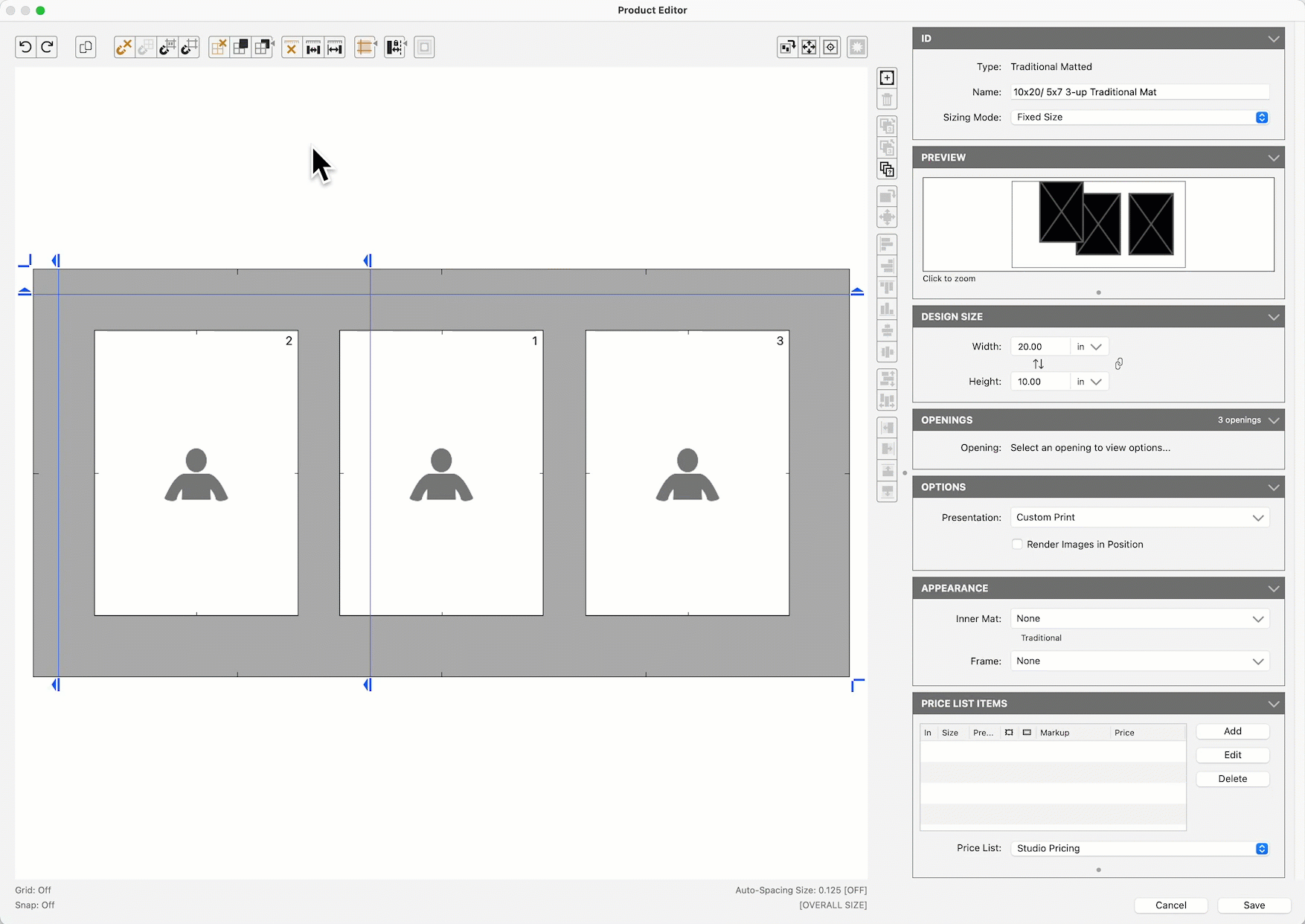Image resolution: width=1305 pixels, height=924 pixels.
Task: Open the Presentation dropdown
Action: [1139, 518]
